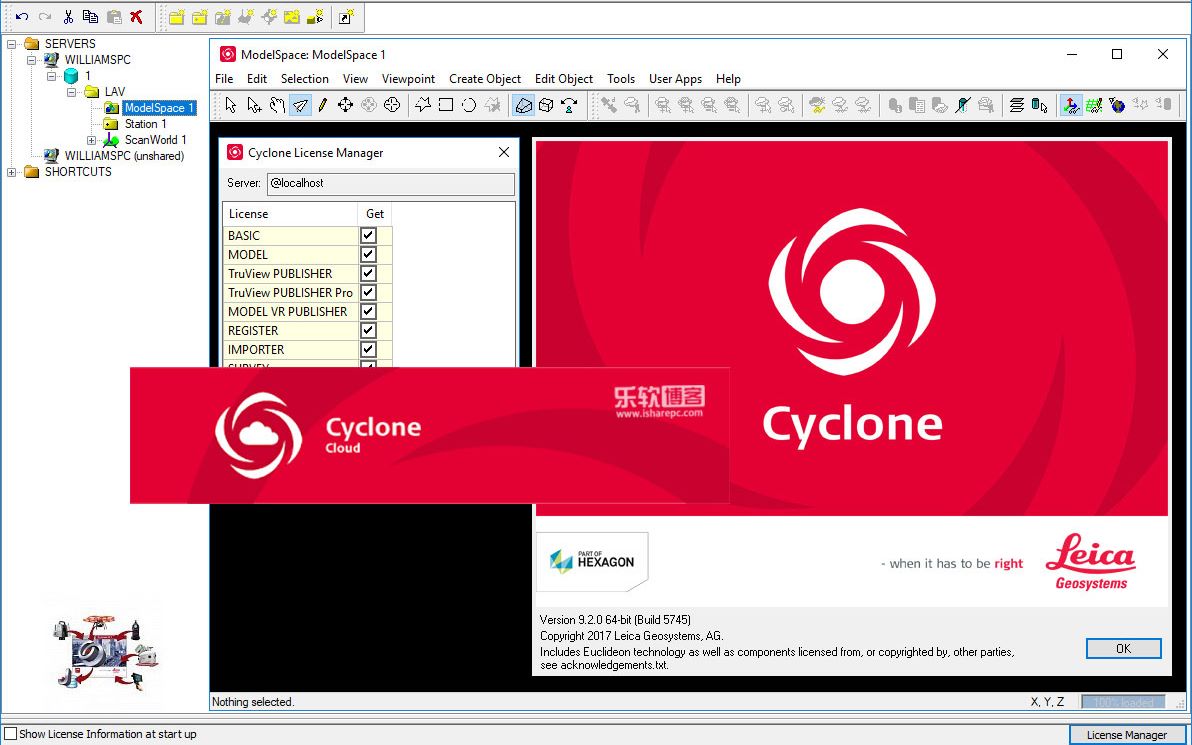This screenshot has height=745, width=1192.
Task: Collapse the LAV folder node
Action: click(x=72, y=92)
